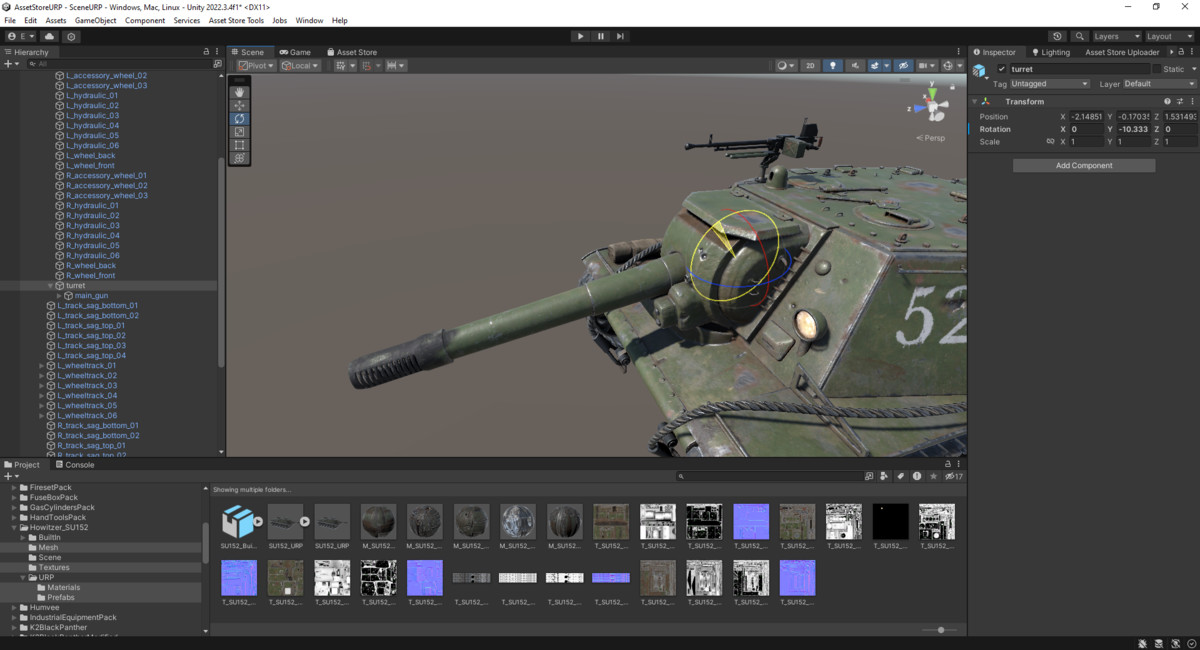
Task: Click scale constrain proportions link icon
Action: (1049, 142)
